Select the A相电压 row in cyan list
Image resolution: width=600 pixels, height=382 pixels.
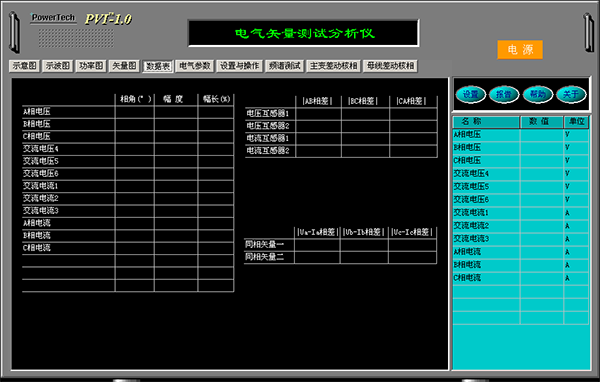(x=520, y=135)
